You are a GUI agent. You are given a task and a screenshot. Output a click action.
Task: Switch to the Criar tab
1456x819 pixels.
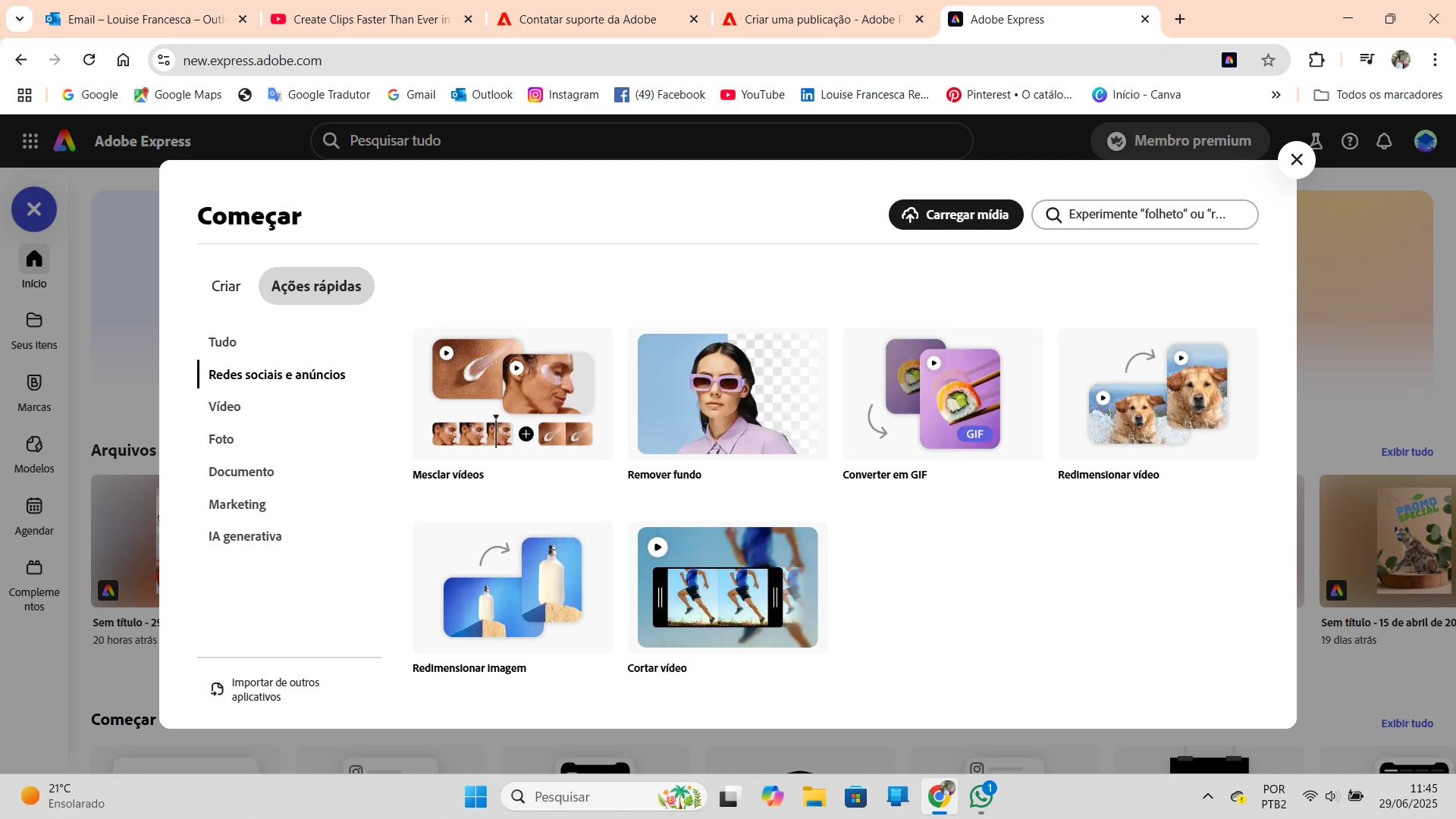click(x=226, y=287)
